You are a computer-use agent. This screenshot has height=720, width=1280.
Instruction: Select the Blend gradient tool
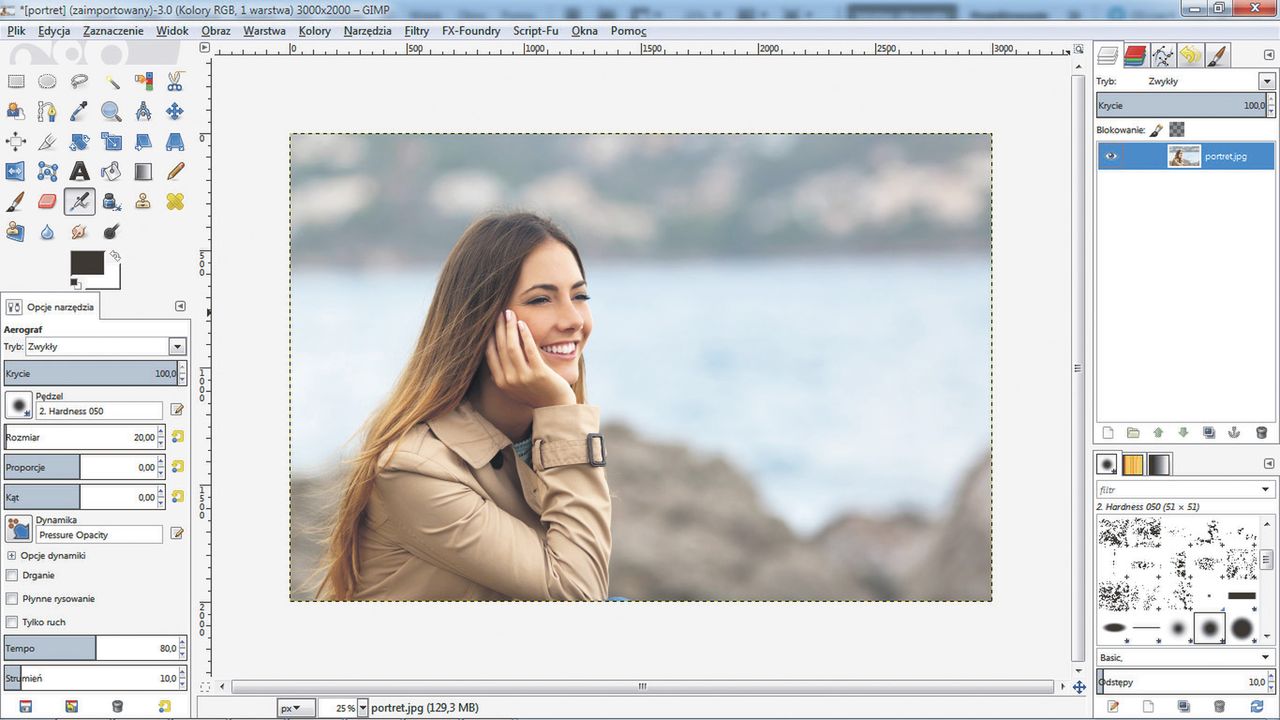click(x=143, y=172)
